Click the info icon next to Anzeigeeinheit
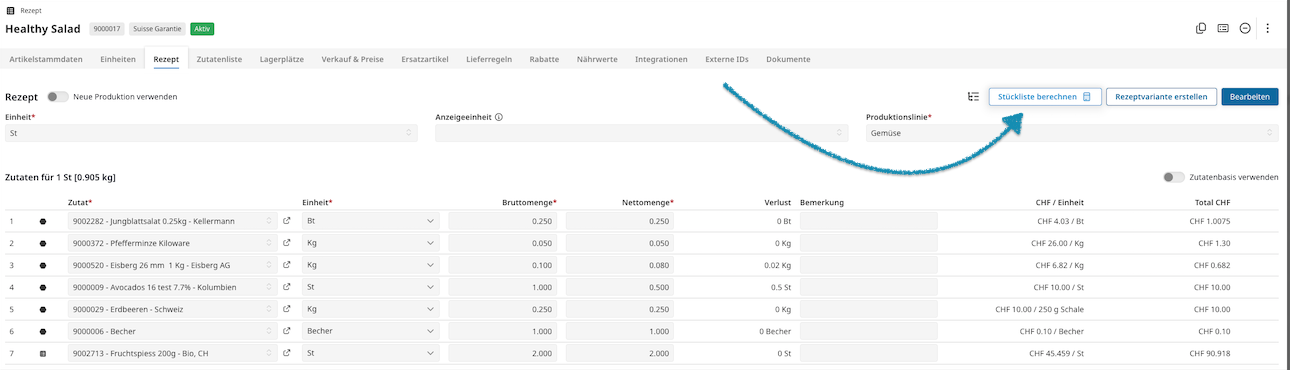 [x=498, y=117]
